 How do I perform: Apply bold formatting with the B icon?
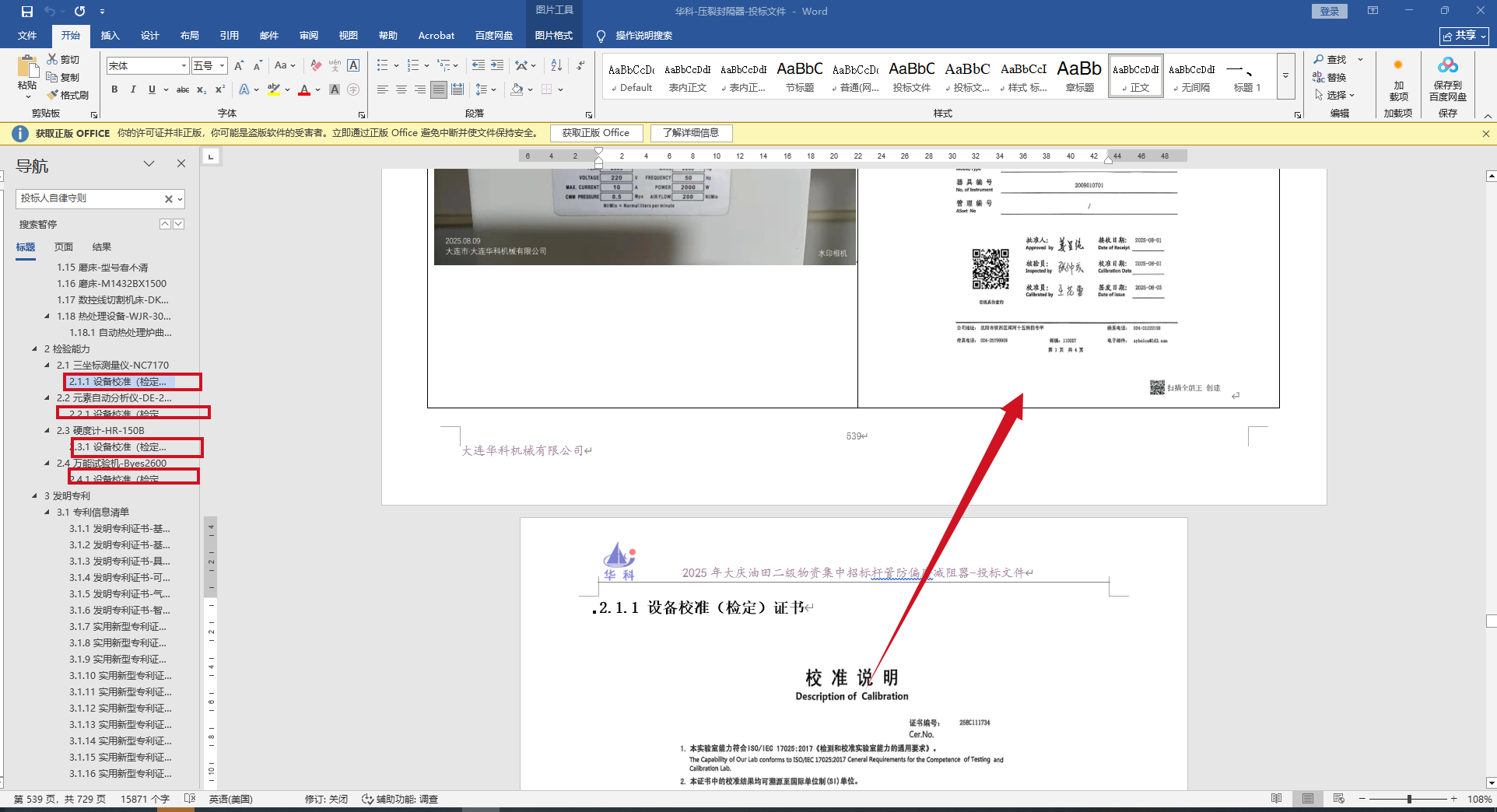click(114, 89)
